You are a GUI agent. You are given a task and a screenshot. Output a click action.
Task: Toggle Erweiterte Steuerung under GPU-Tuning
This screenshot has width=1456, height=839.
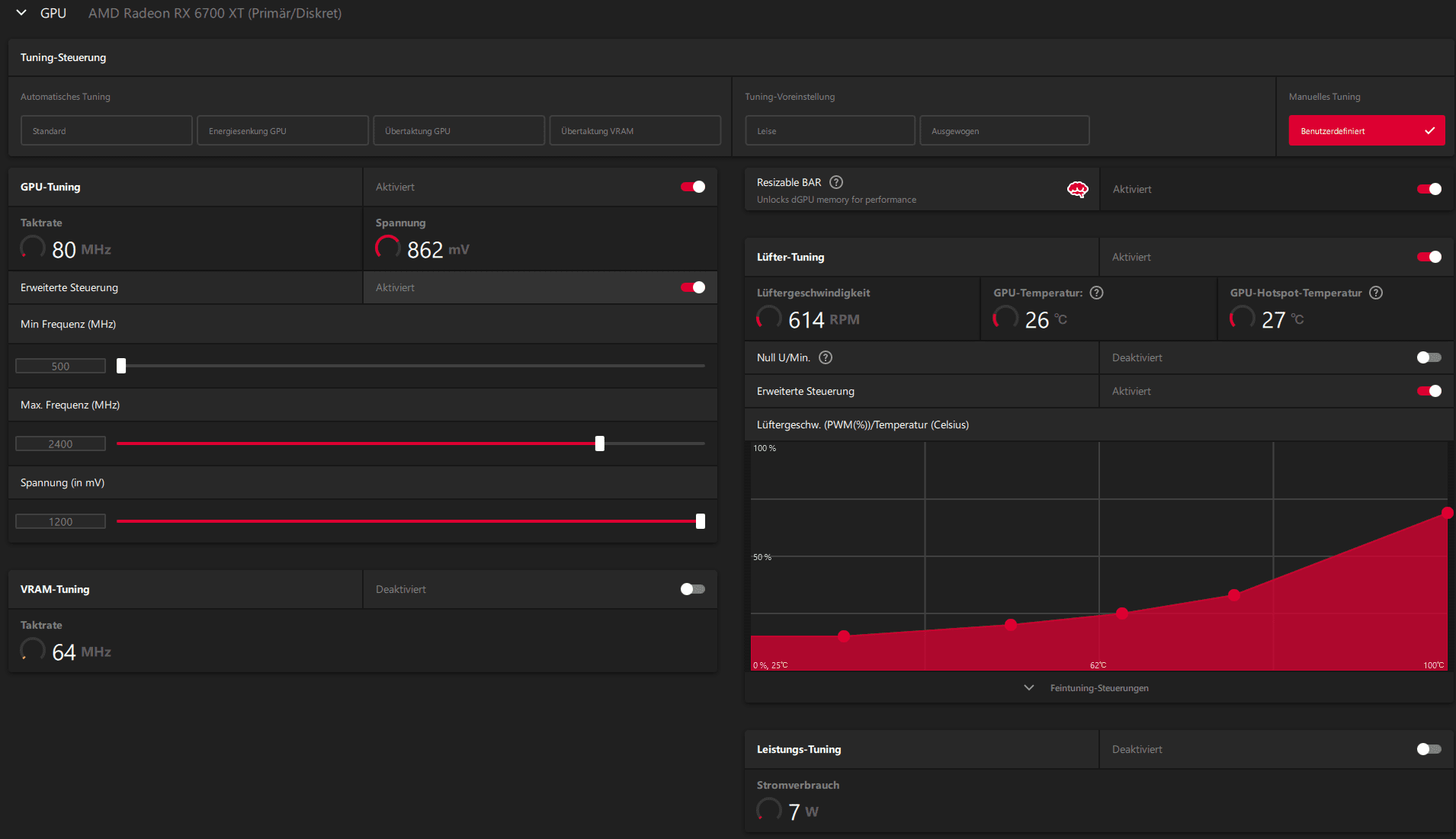pos(693,287)
